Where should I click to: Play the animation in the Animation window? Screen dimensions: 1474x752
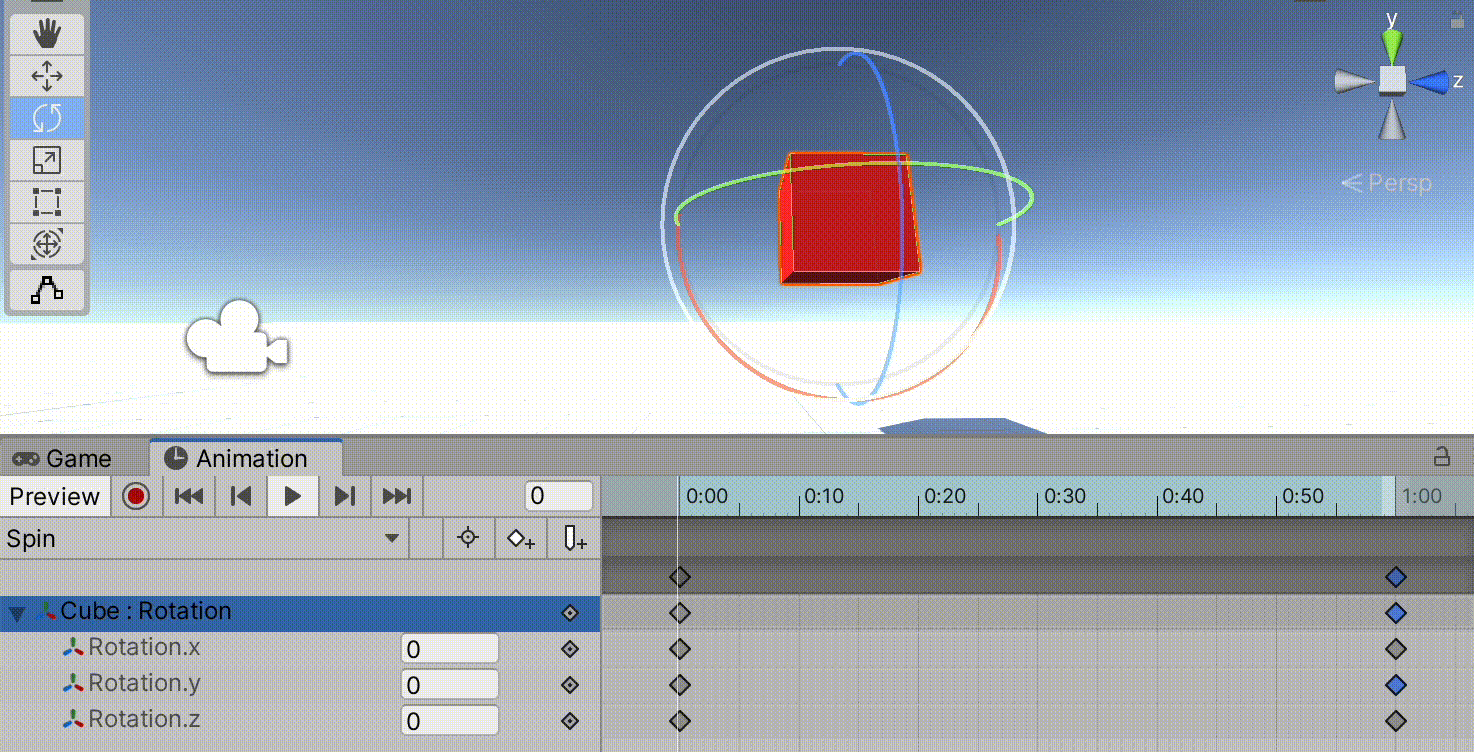(292, 495)
